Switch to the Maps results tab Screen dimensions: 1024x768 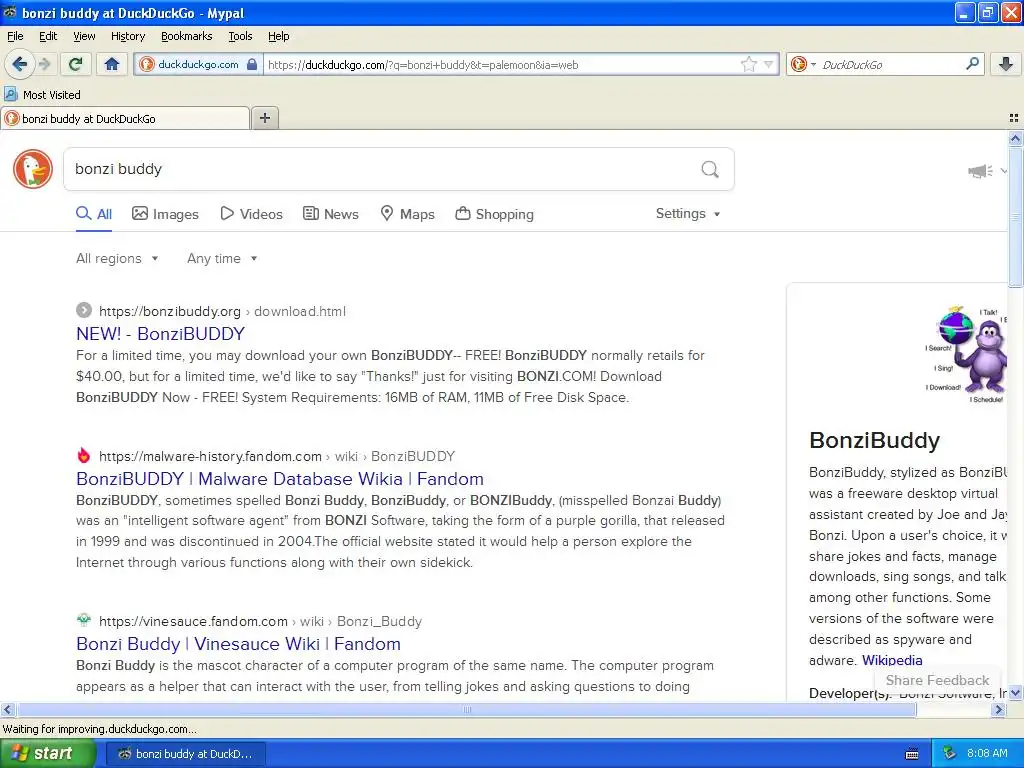[x=408, y=214]
